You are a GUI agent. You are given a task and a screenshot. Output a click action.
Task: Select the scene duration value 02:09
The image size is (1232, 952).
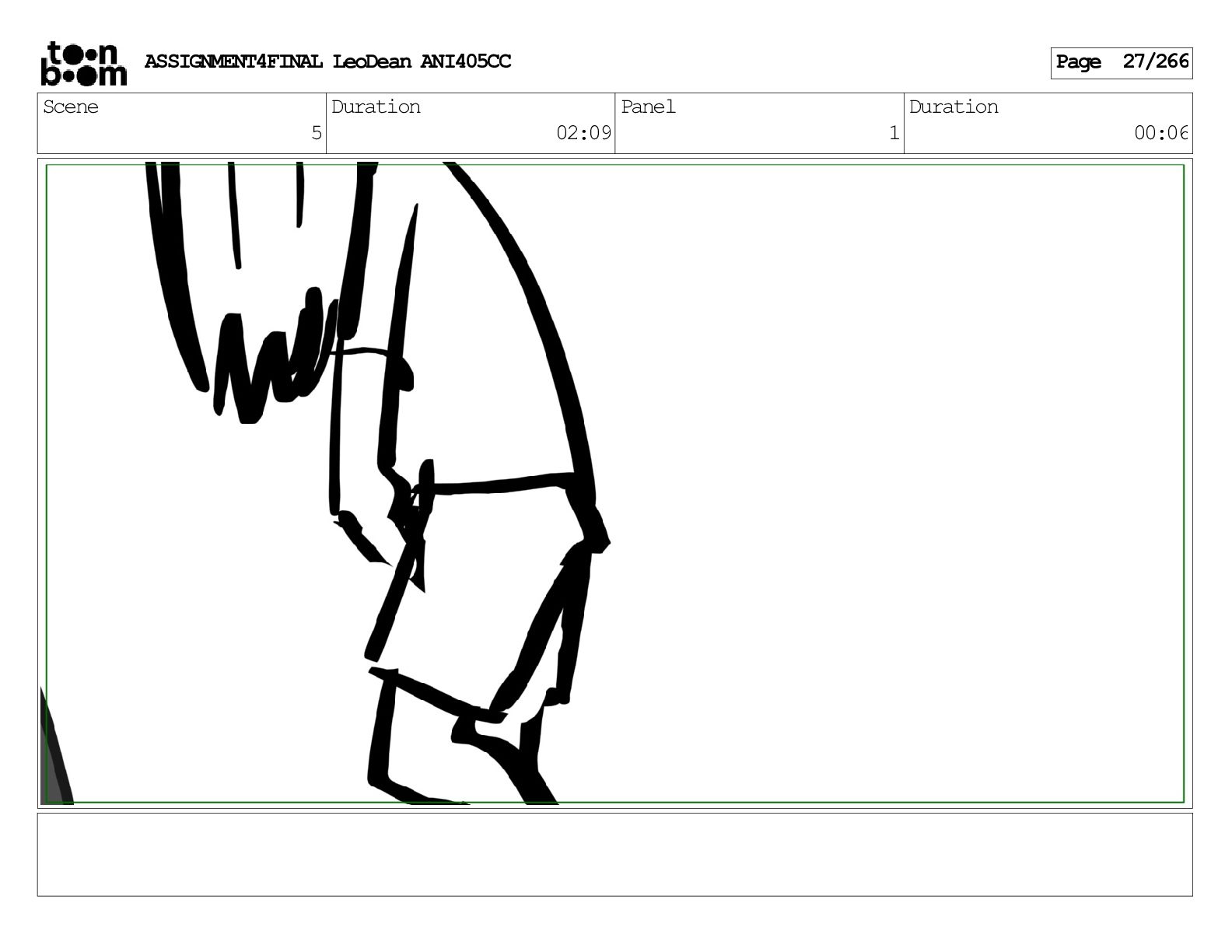583,133
